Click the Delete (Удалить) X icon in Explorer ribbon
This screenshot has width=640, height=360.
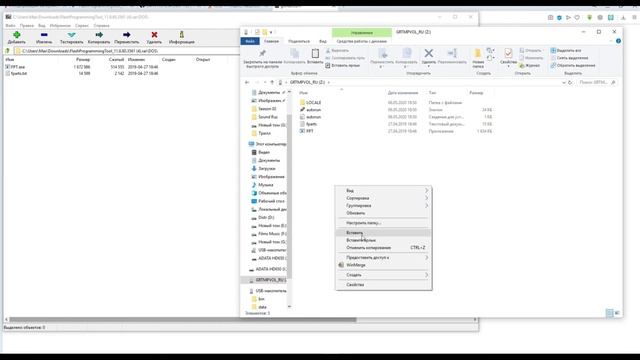click(x=429, y=53)
